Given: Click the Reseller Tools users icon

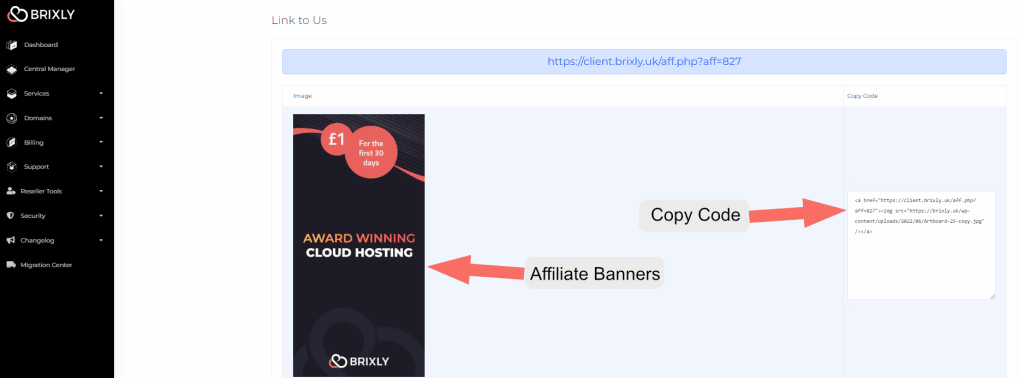Looking at the screenshot, I should pos(10,191).
